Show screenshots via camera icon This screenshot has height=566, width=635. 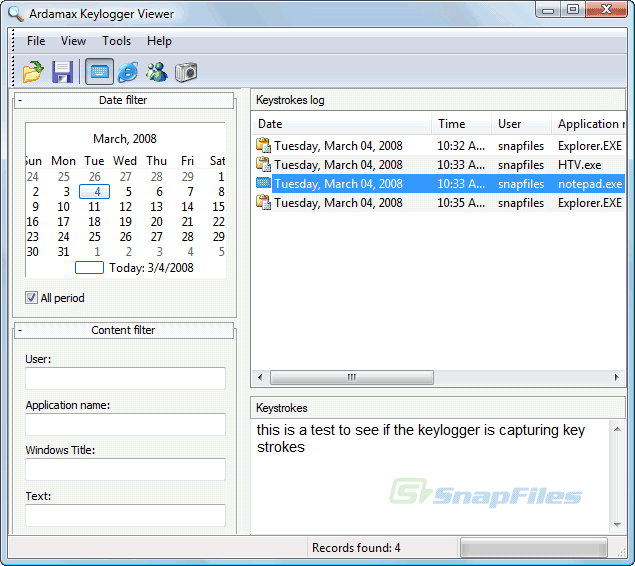(x=186, y=72)
